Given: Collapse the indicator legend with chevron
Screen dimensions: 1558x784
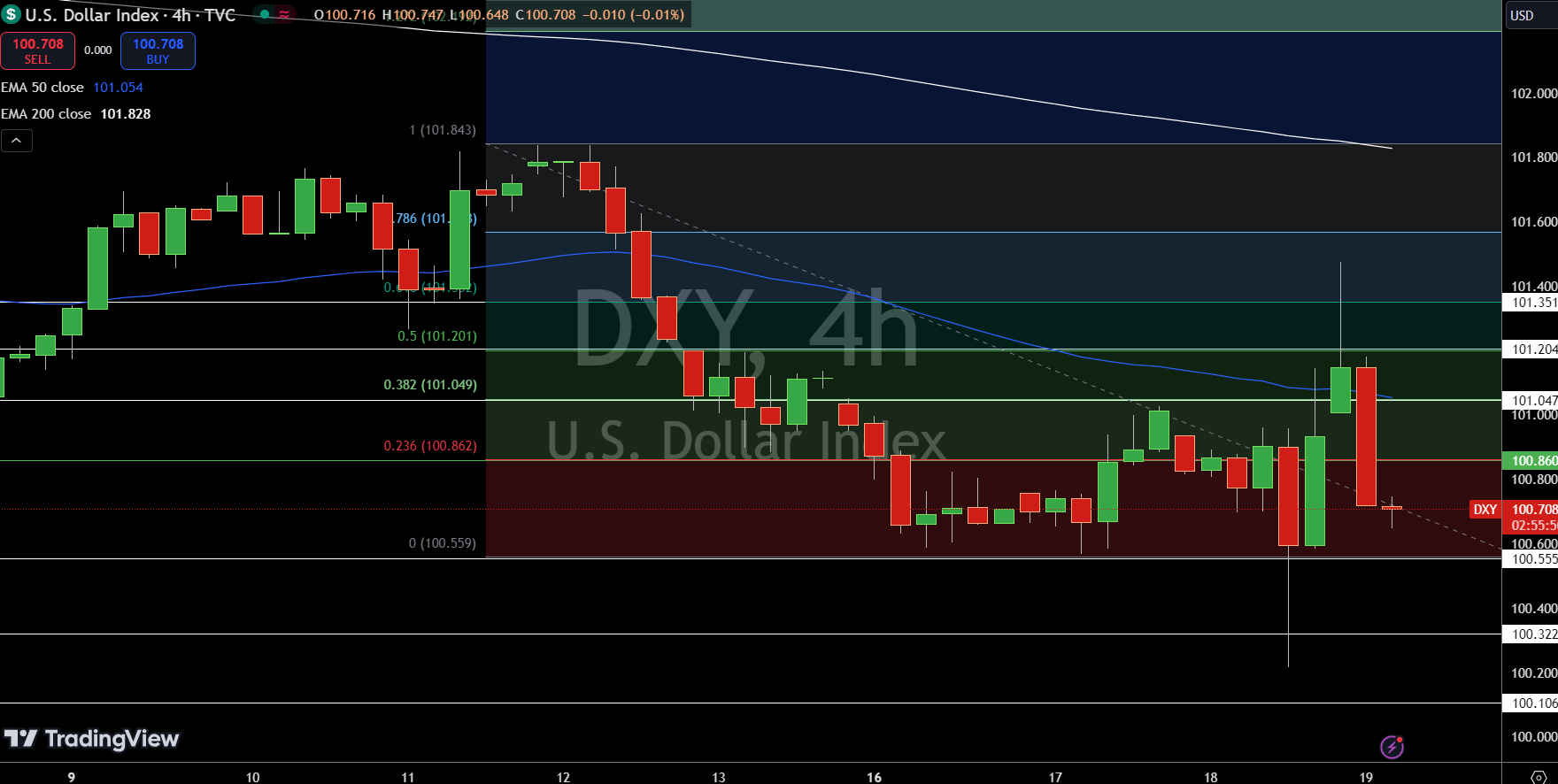Looking at the screenshot, I should 17,141.
